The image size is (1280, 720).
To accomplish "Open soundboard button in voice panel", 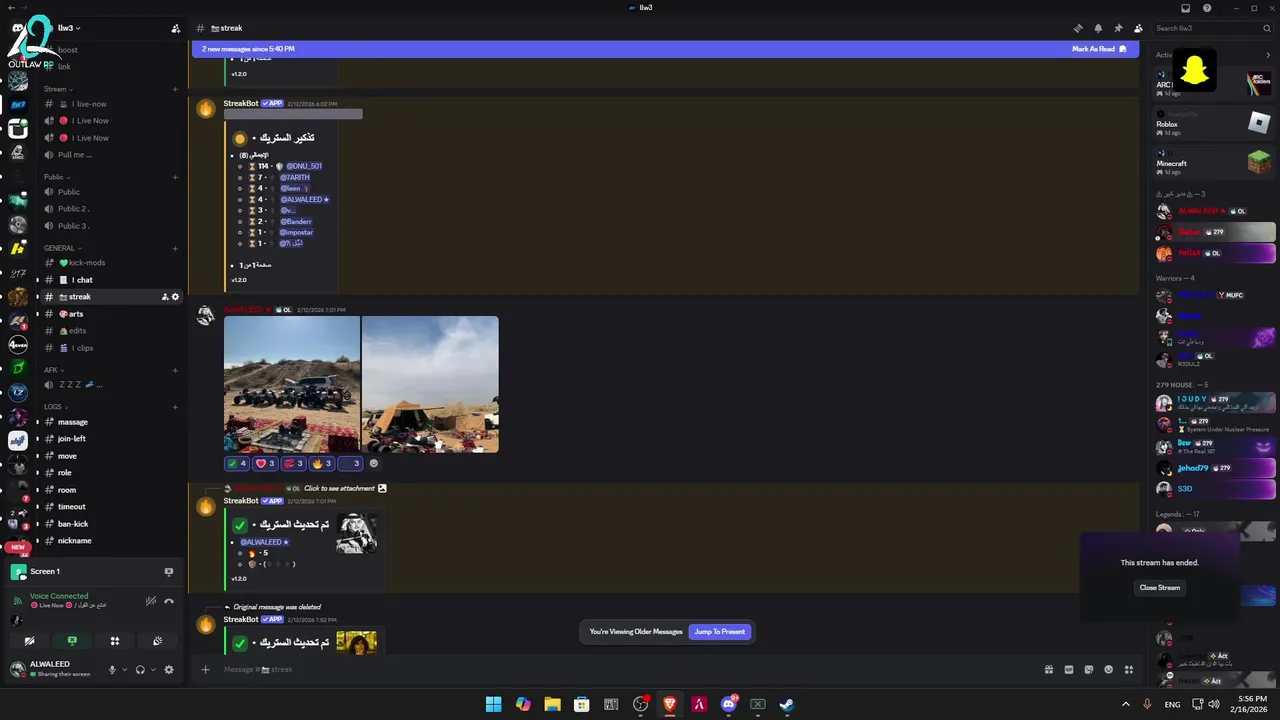I will click(x=157, y=641).
